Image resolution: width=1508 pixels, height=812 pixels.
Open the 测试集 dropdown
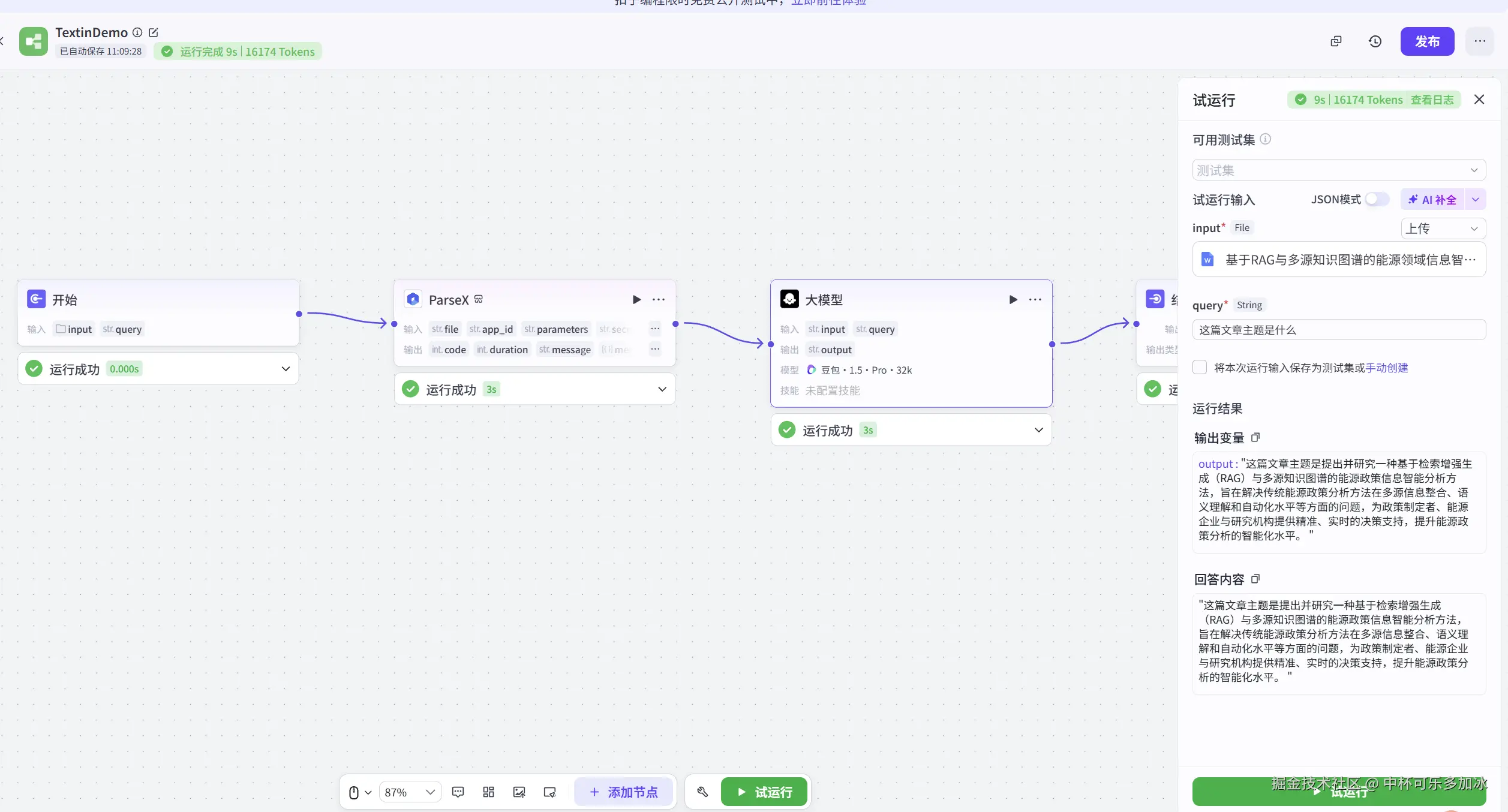click(x=1338, y=170)
